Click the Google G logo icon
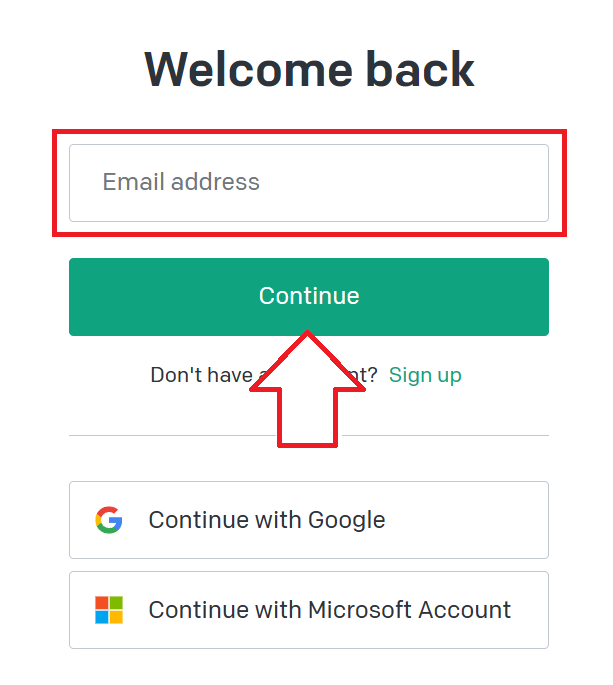This screenshot has height=685, width=613. [x=109, y=520]
